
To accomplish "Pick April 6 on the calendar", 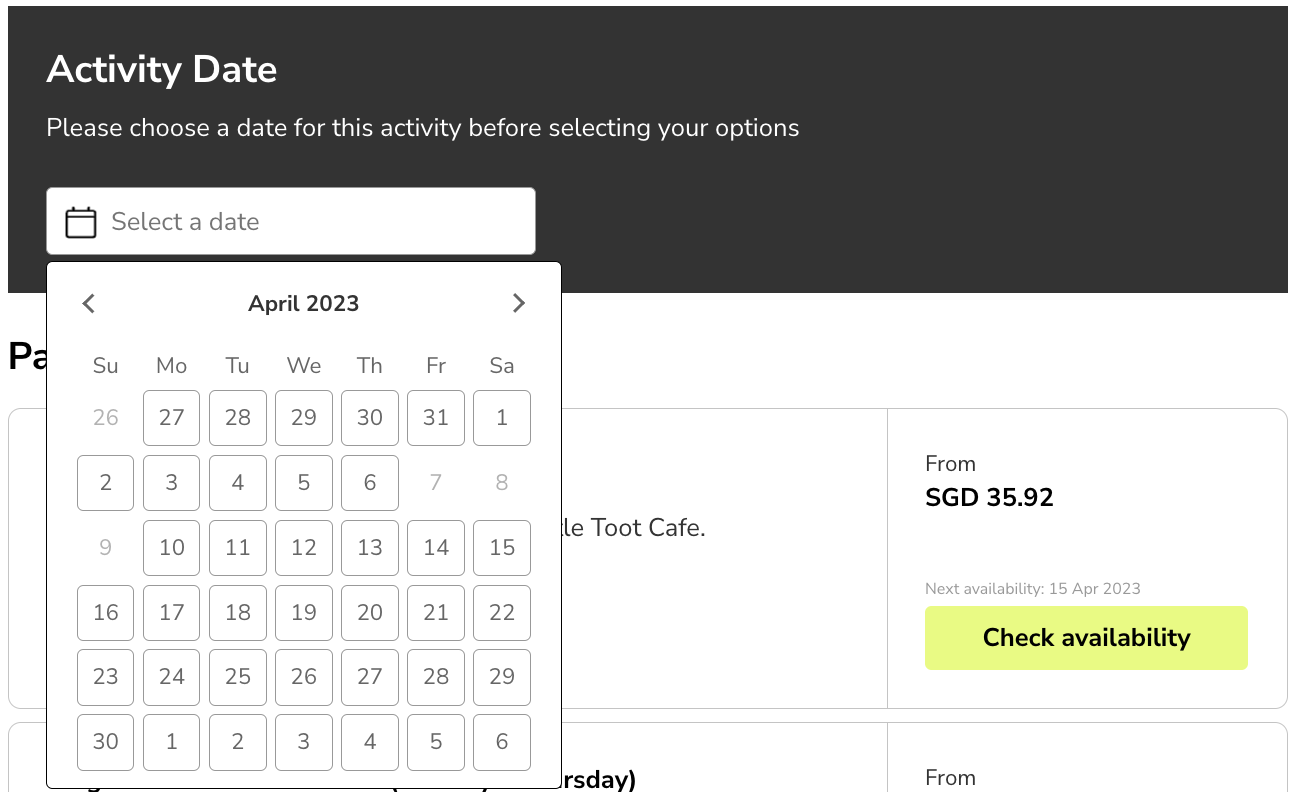I will point(370,483).
